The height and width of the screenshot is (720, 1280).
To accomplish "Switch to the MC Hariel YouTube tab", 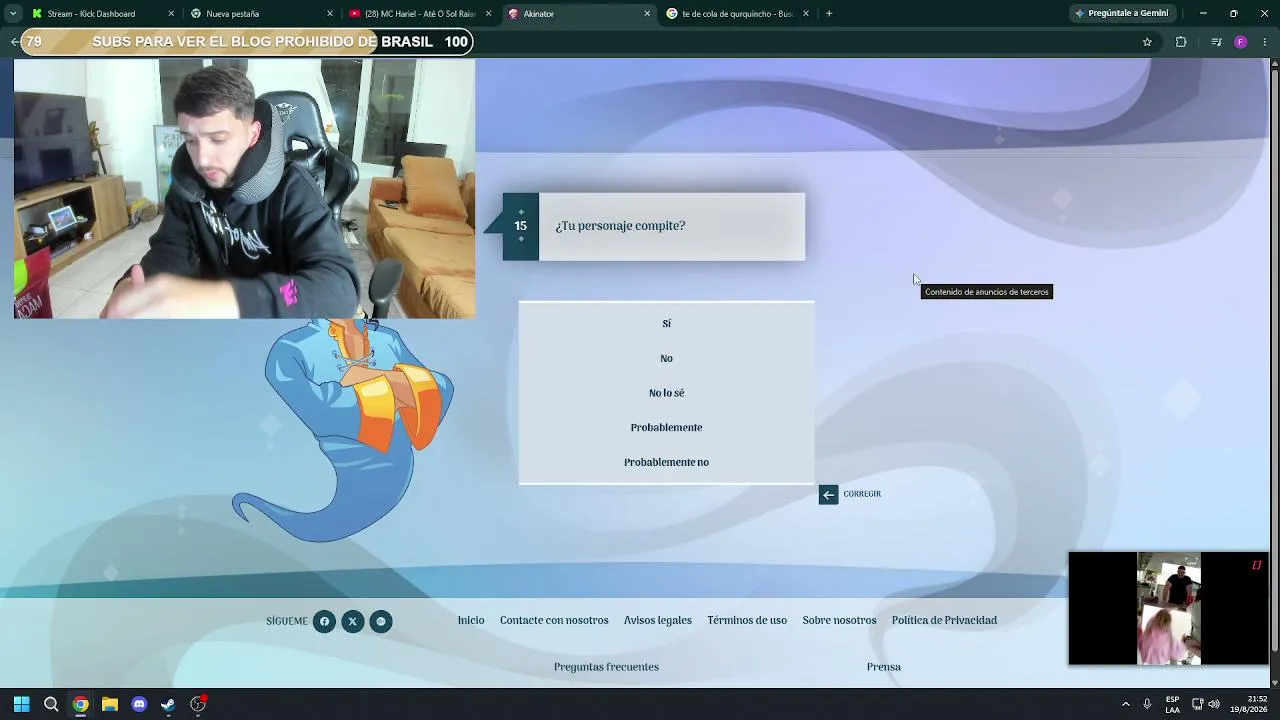I will click(419, 14).
